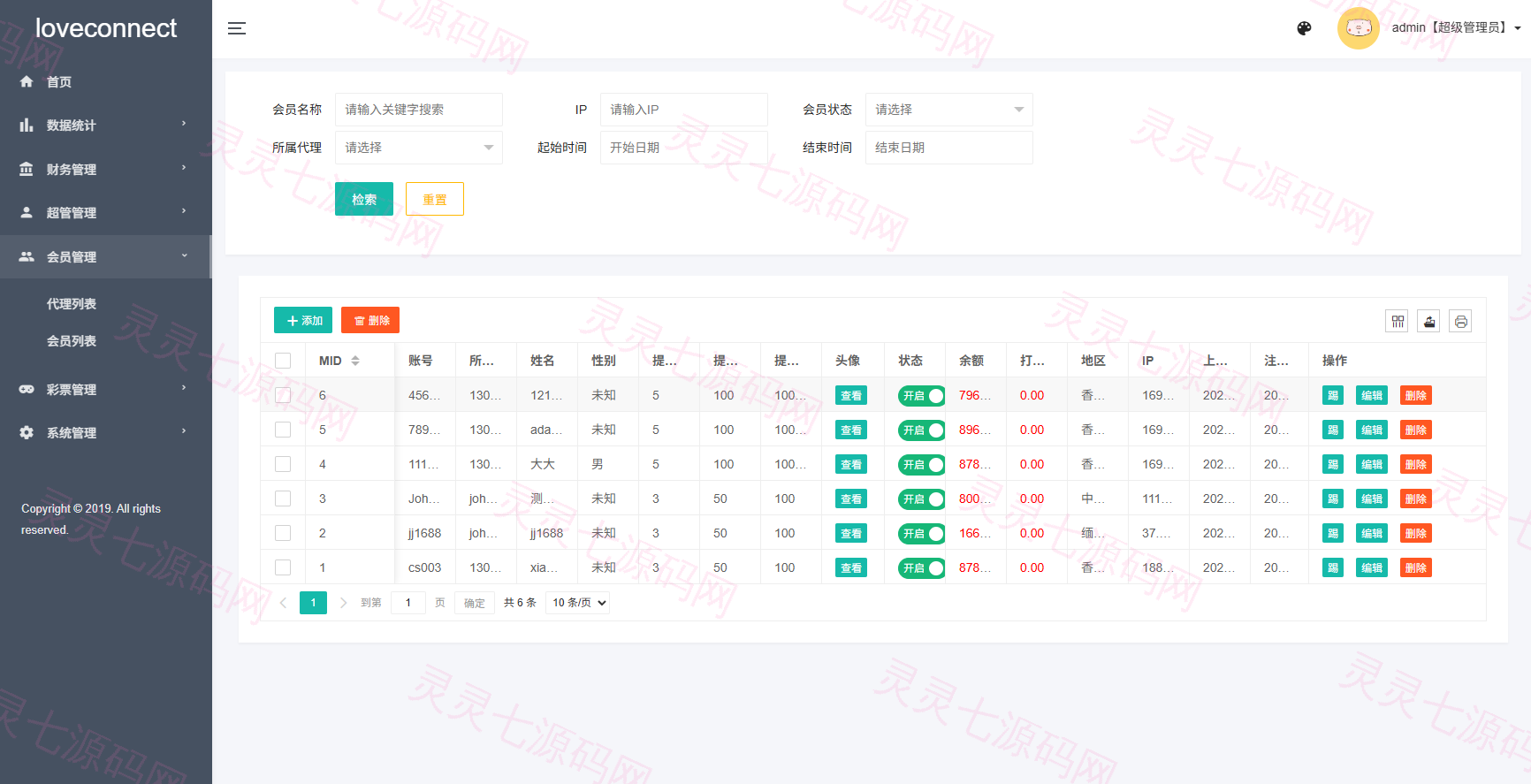Expand the 系统管理 sidebar menu
The width and height of the screenshot is (1531, 784).
(x=106, y=432)
